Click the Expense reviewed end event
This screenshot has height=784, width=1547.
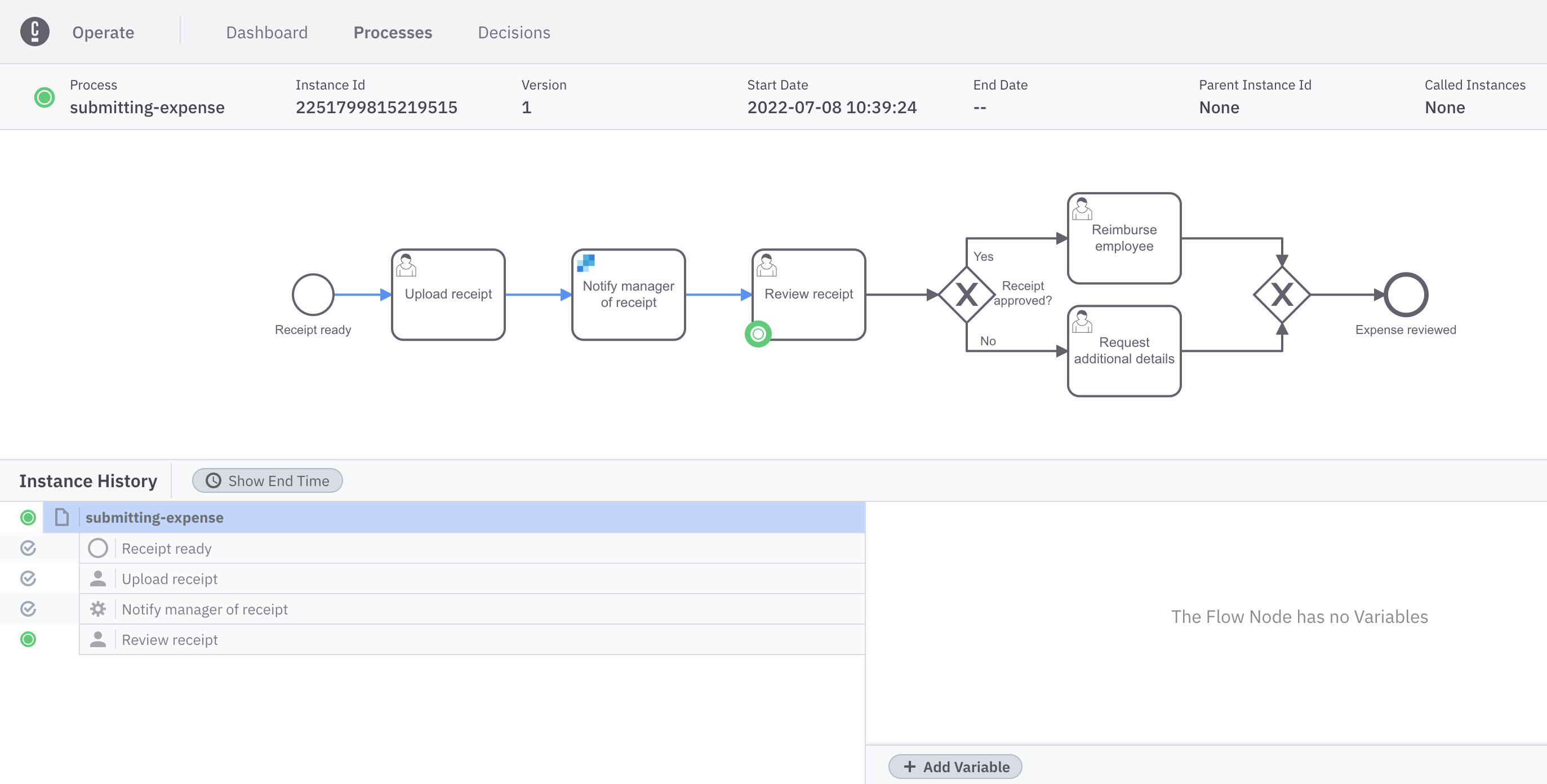point(1405,295)
